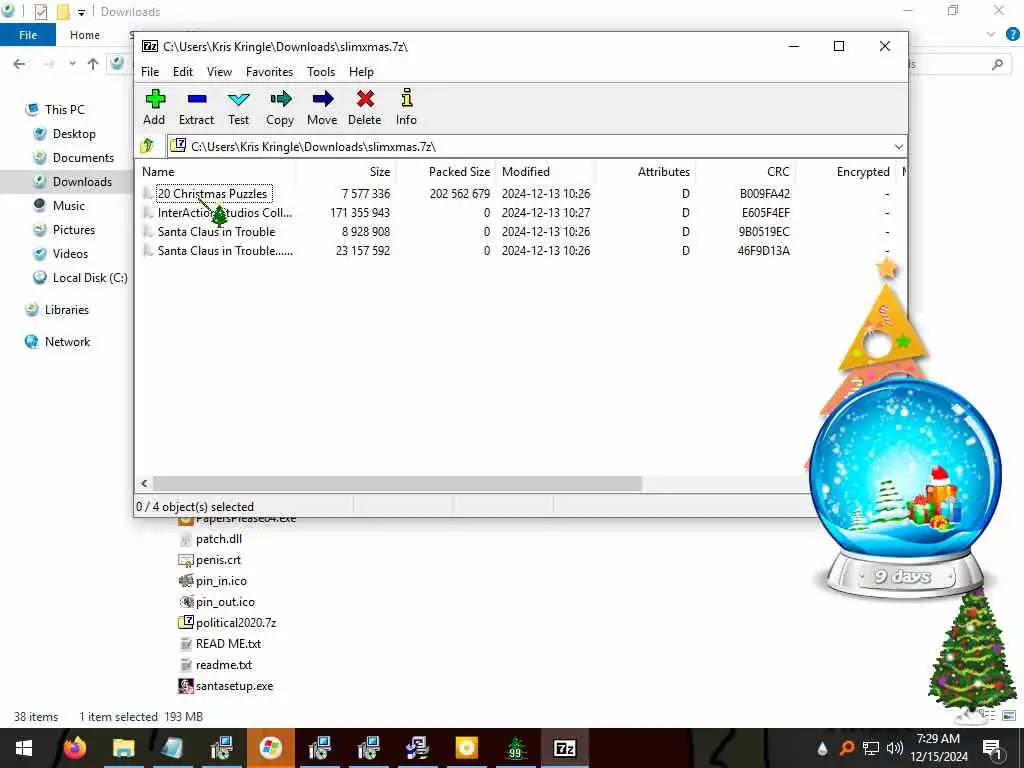Select pin_out.ico in Explorer file list

pyautogui.click(x=217, y=602)
